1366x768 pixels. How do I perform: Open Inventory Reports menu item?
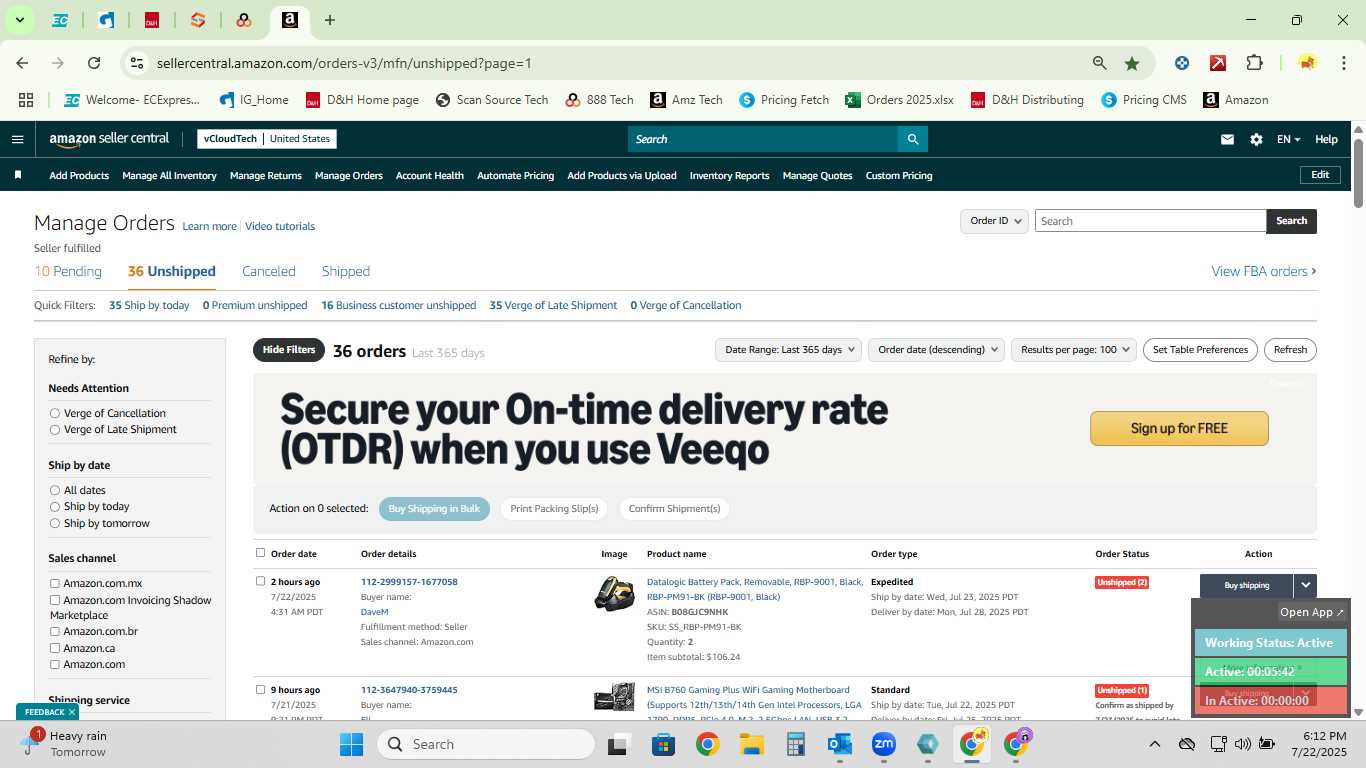[730, 175]
